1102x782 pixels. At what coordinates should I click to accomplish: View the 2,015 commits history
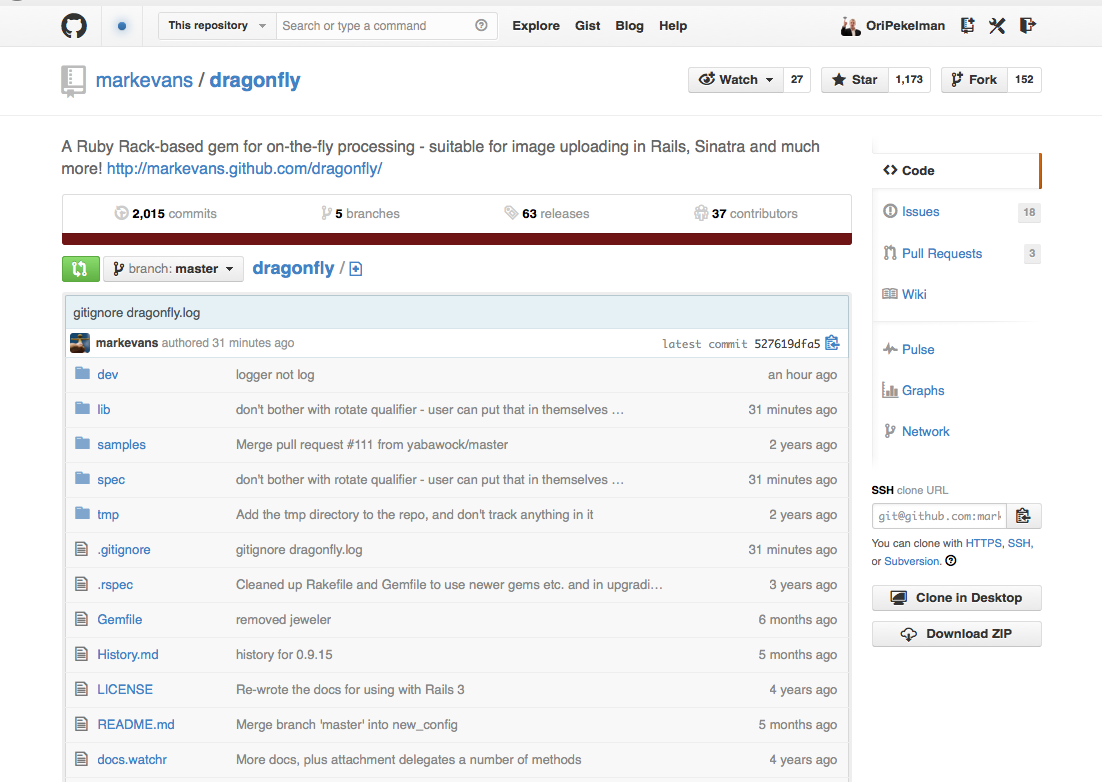pos(166,214)
